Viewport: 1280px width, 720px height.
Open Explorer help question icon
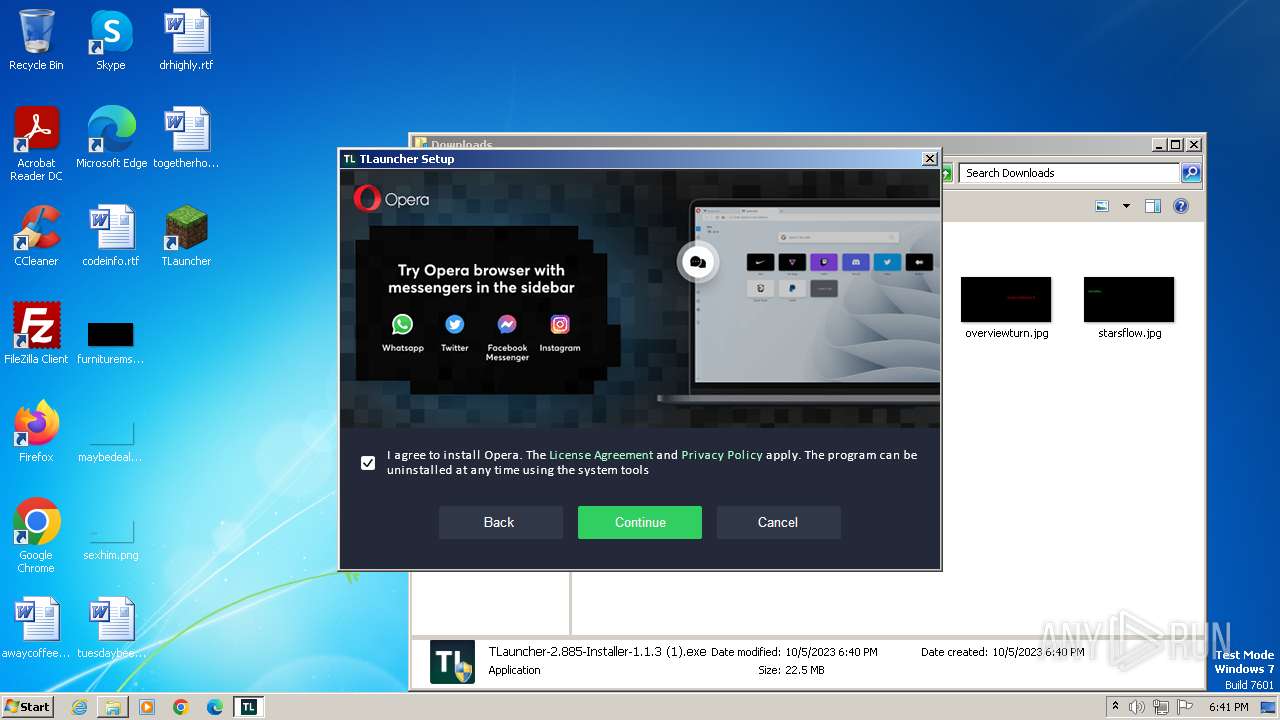point(1181,206)
